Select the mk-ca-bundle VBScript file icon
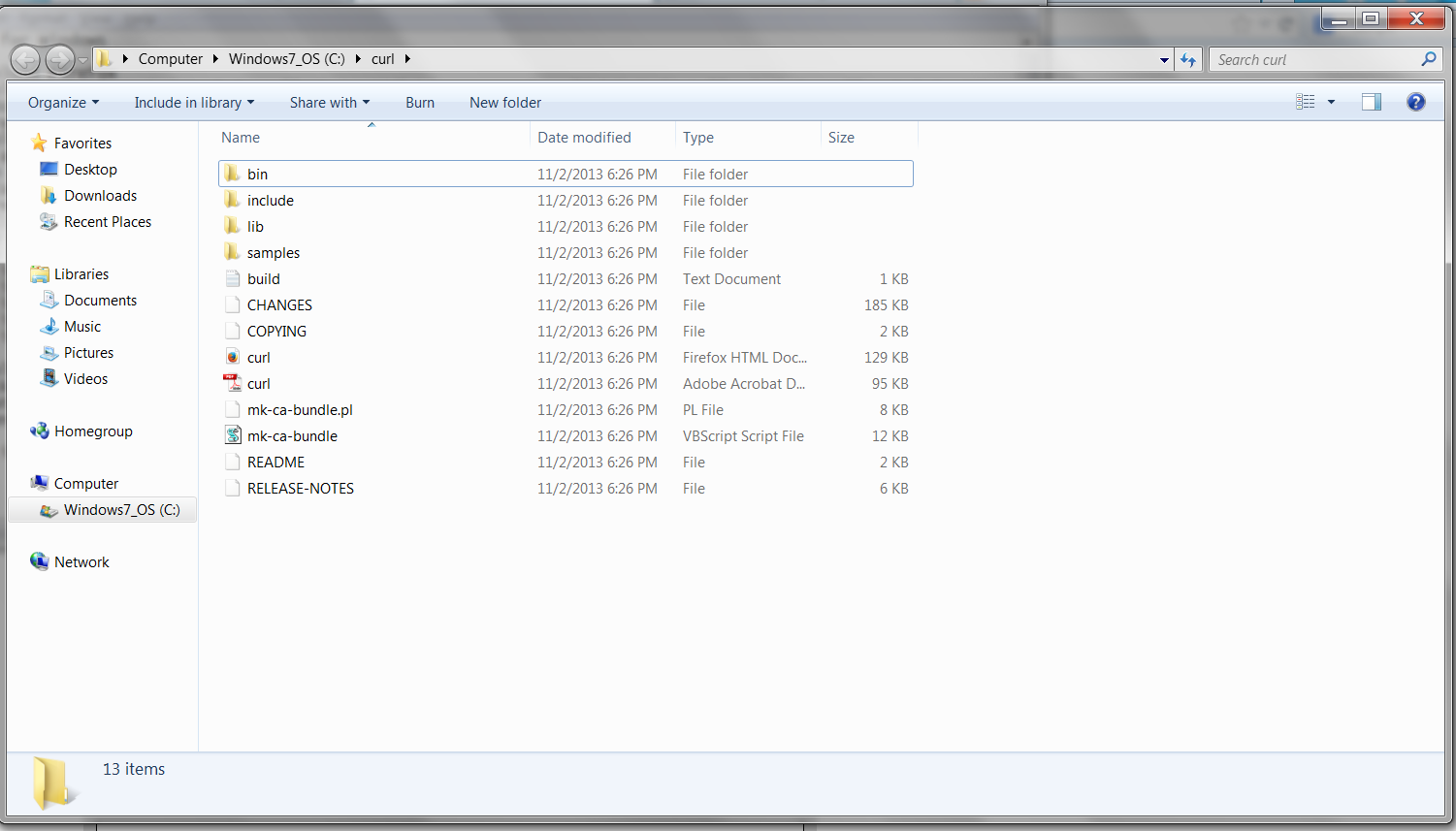The width and height of the screenshot is (1456, 831). pyautogui.click(x=232, y=435)
